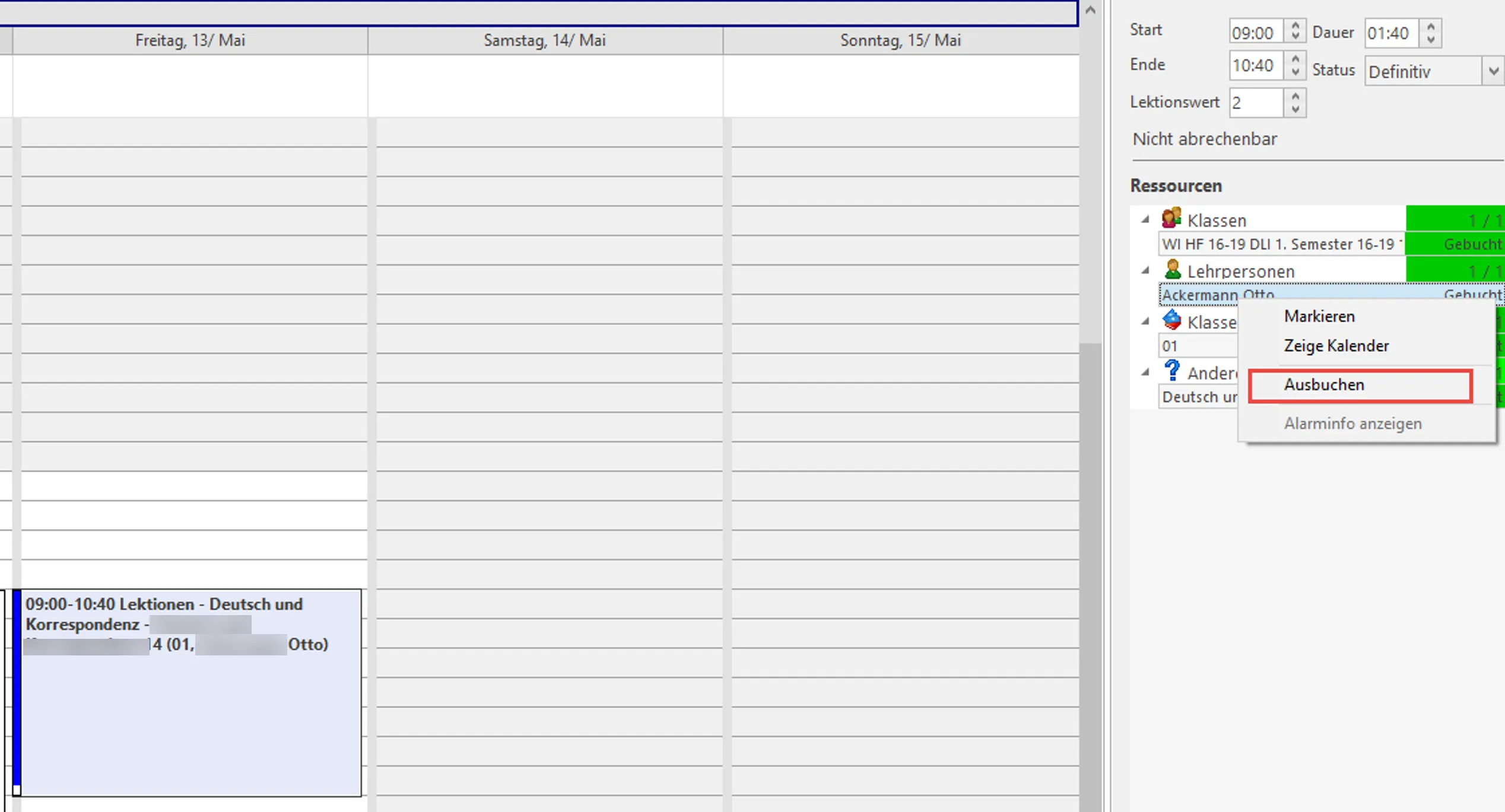Click the Klassen group icon in Ressourcen

(1171, 218)
